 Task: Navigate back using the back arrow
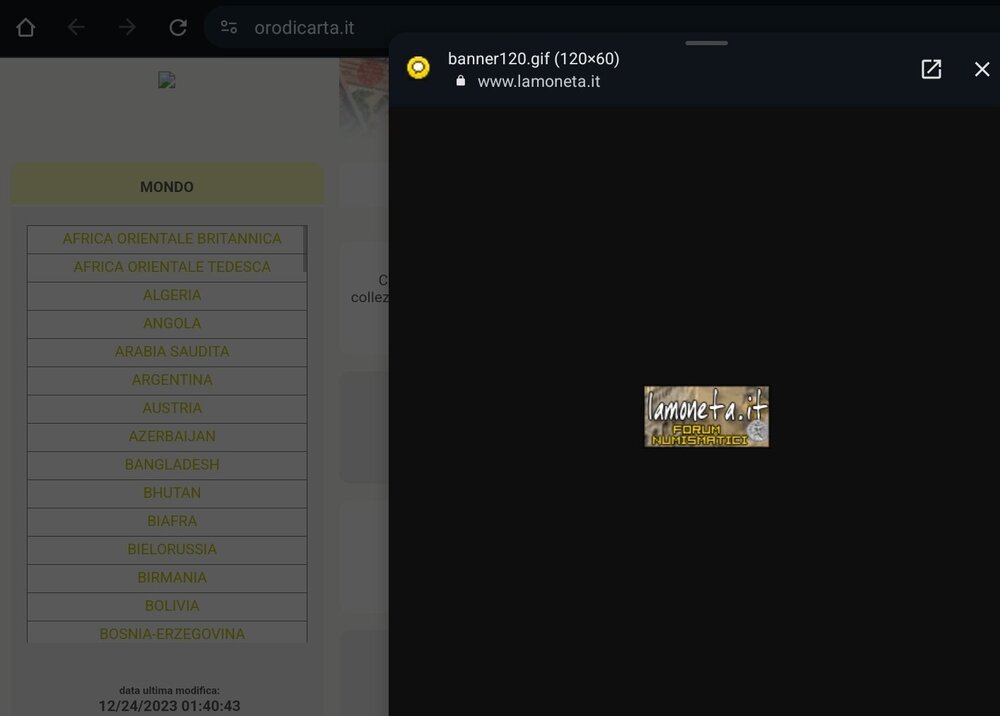(76, 27)
